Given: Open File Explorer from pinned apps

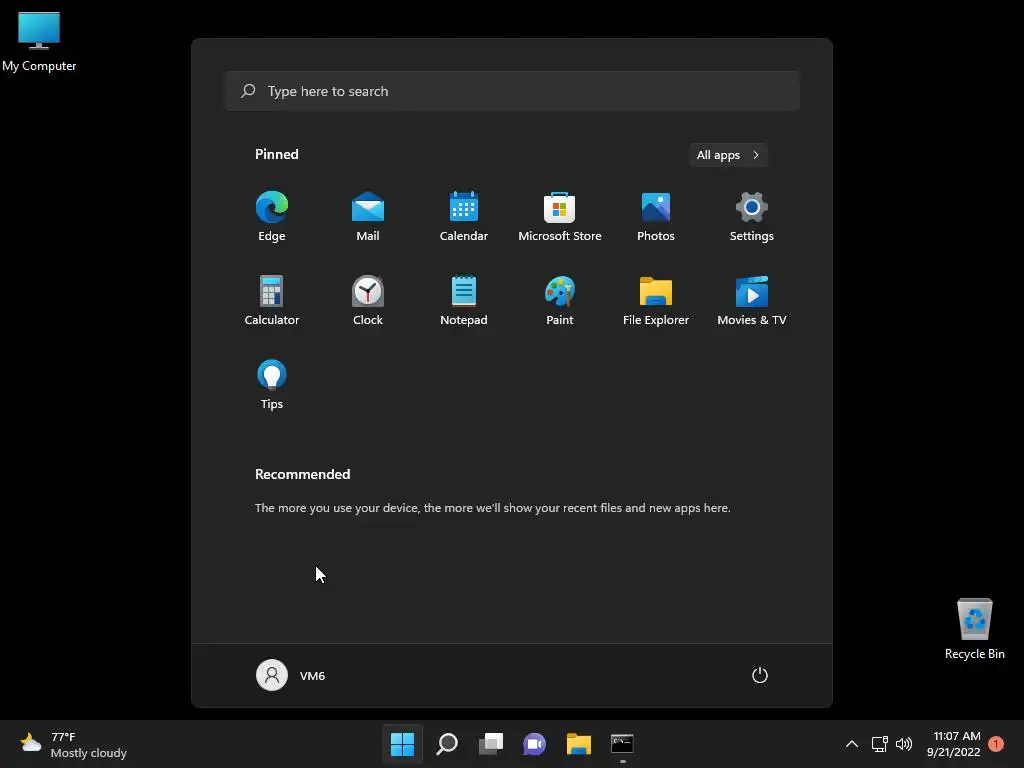Looking at the screenshot, I should pyautogui.click(x=656, y=300).
